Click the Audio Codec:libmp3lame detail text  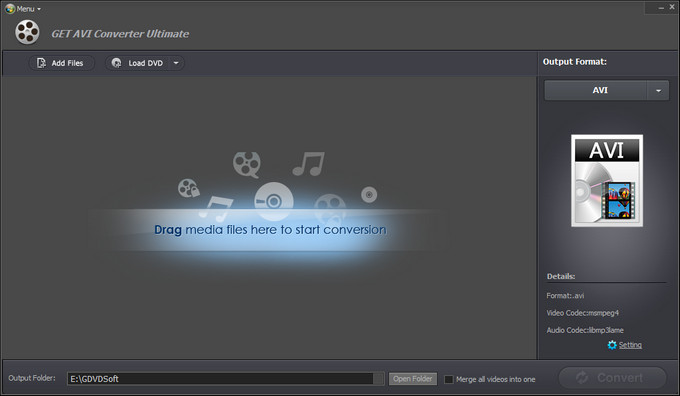click(585, 331)
